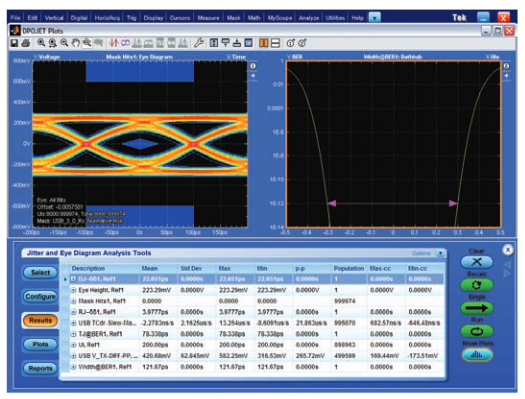Image resolution: width=525 pixels, height=399 pixels.
Task: Click the dock-bottom layout icon
Action: tap(237, 43)
